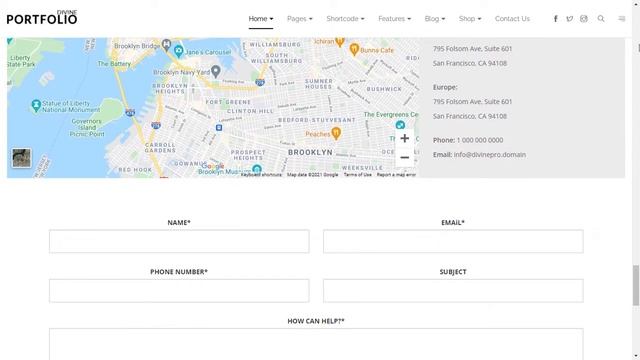Select the Jane's Carousel map marker
The height and width of the screenshot is (360, 640).
(178, 52)
